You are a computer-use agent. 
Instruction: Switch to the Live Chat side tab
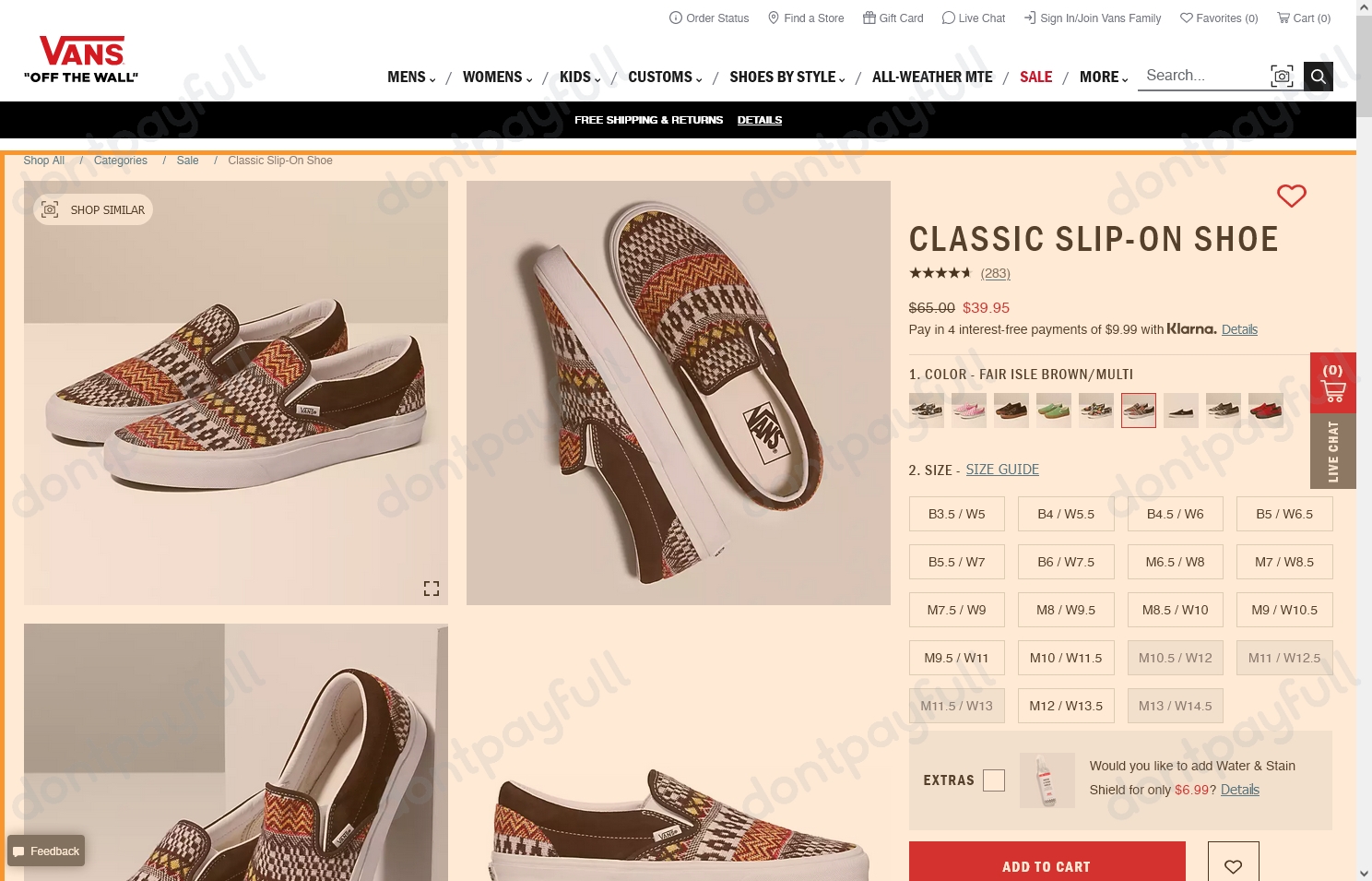[1332, 451]
